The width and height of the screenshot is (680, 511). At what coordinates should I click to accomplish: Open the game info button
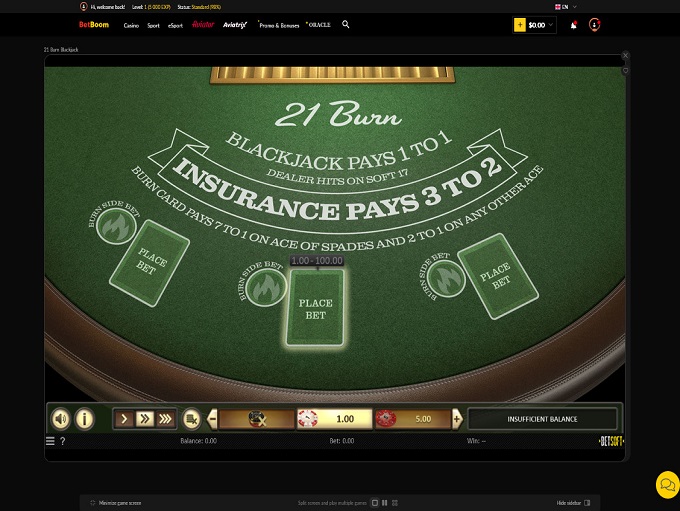pyautogui.click(x=84, y=419)
